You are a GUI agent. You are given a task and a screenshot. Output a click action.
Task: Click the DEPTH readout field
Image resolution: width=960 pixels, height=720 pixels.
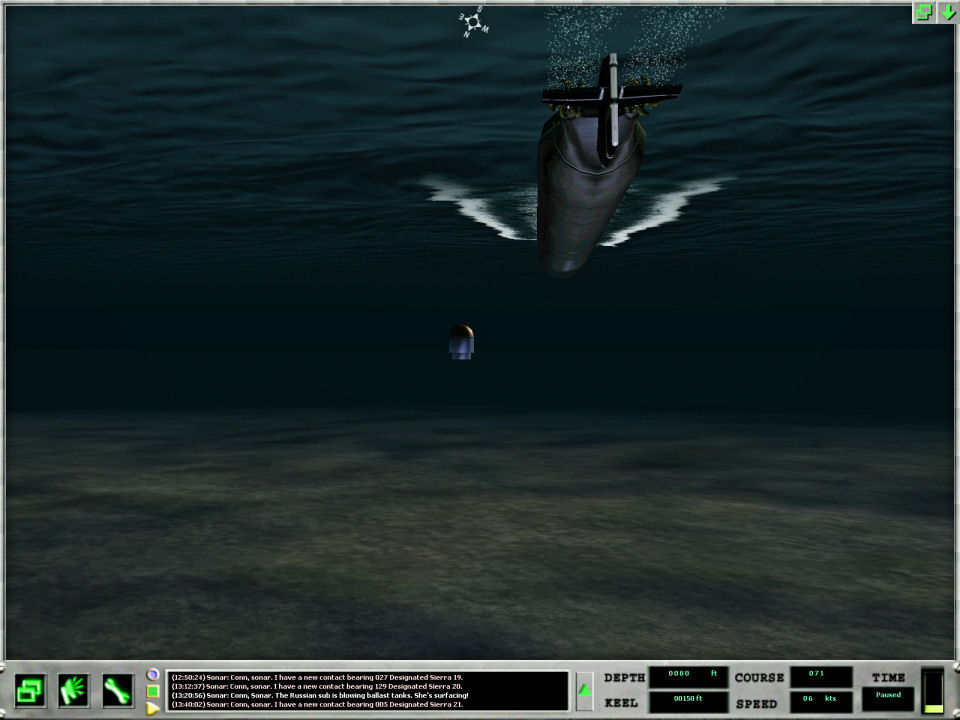688,676
